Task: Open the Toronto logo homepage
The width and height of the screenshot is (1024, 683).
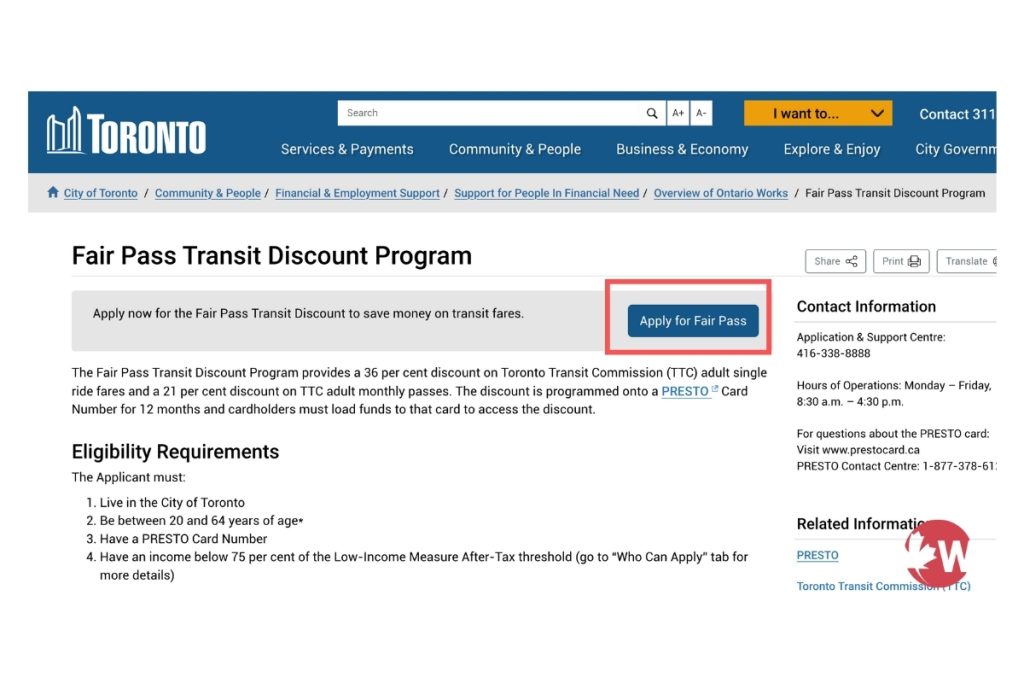Action: tap(126, 131)
